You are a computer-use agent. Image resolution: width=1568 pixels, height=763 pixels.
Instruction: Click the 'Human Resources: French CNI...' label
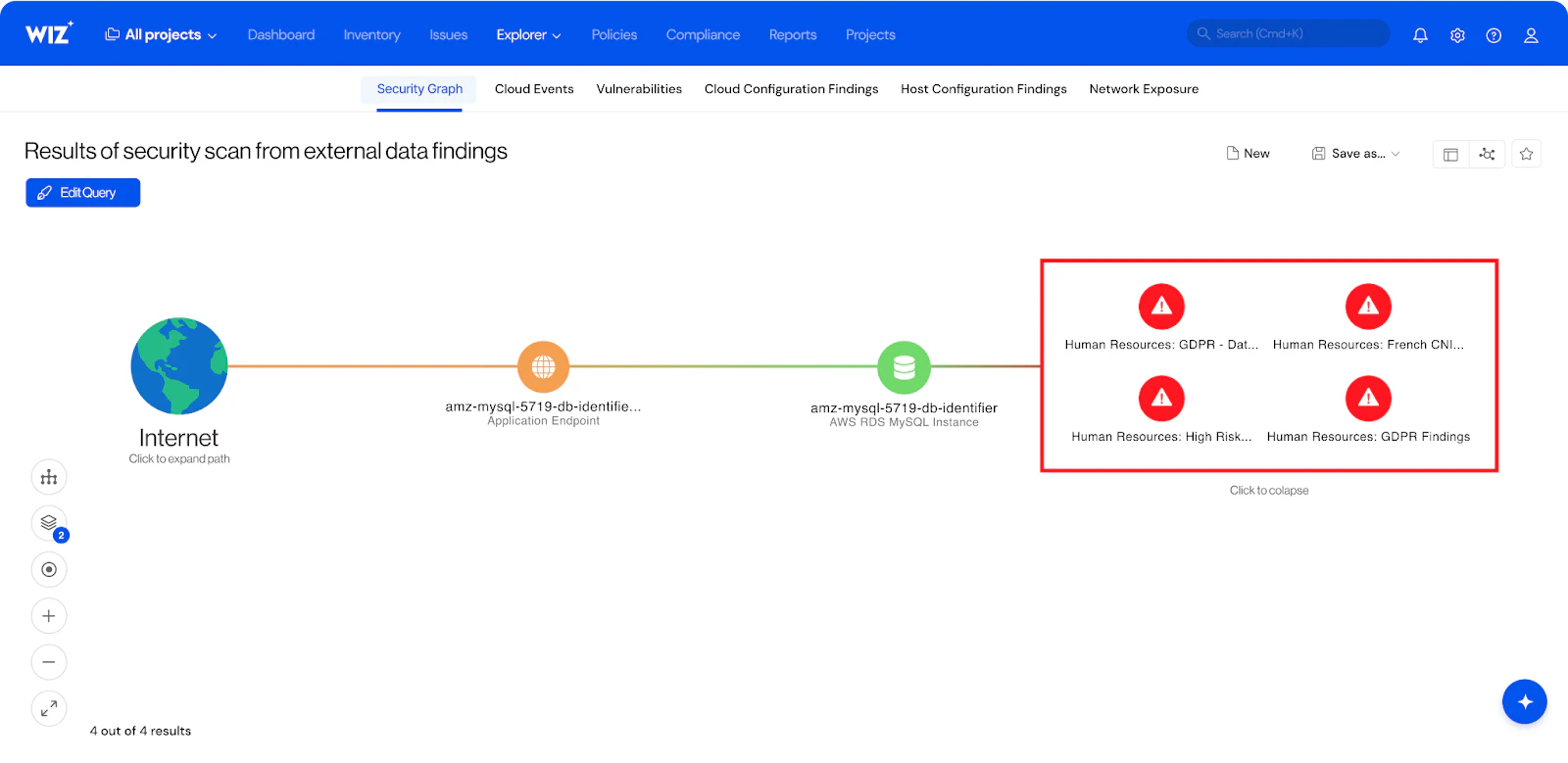click(x=1368, y=345)
